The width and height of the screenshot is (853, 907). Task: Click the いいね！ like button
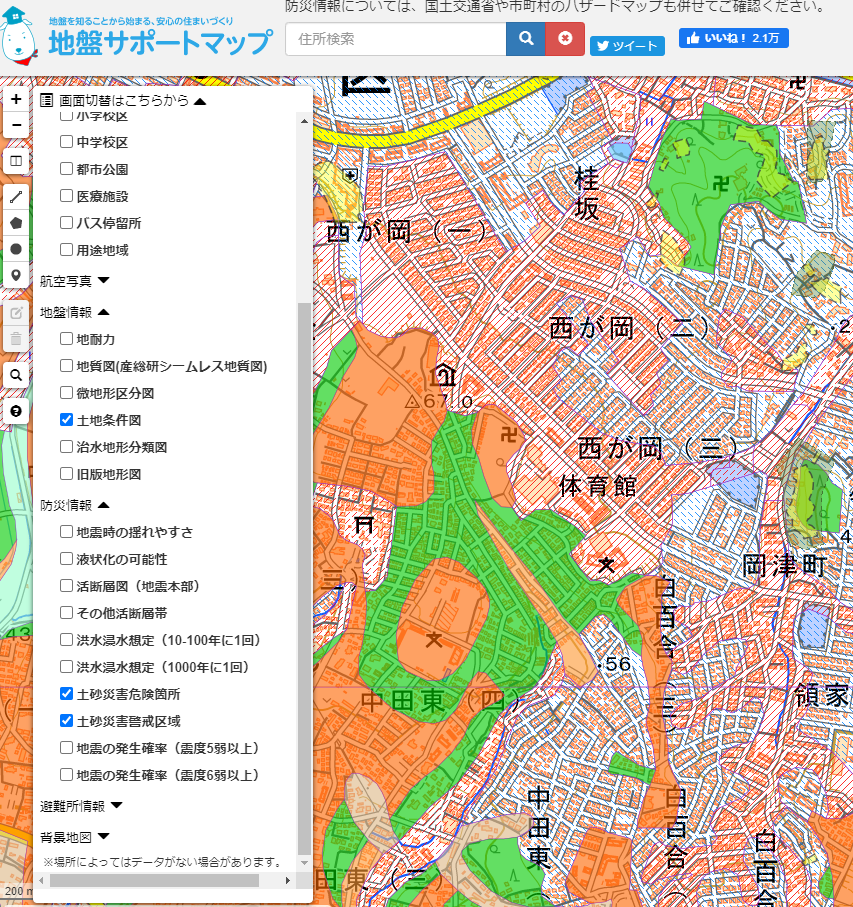tap(734, 38)
